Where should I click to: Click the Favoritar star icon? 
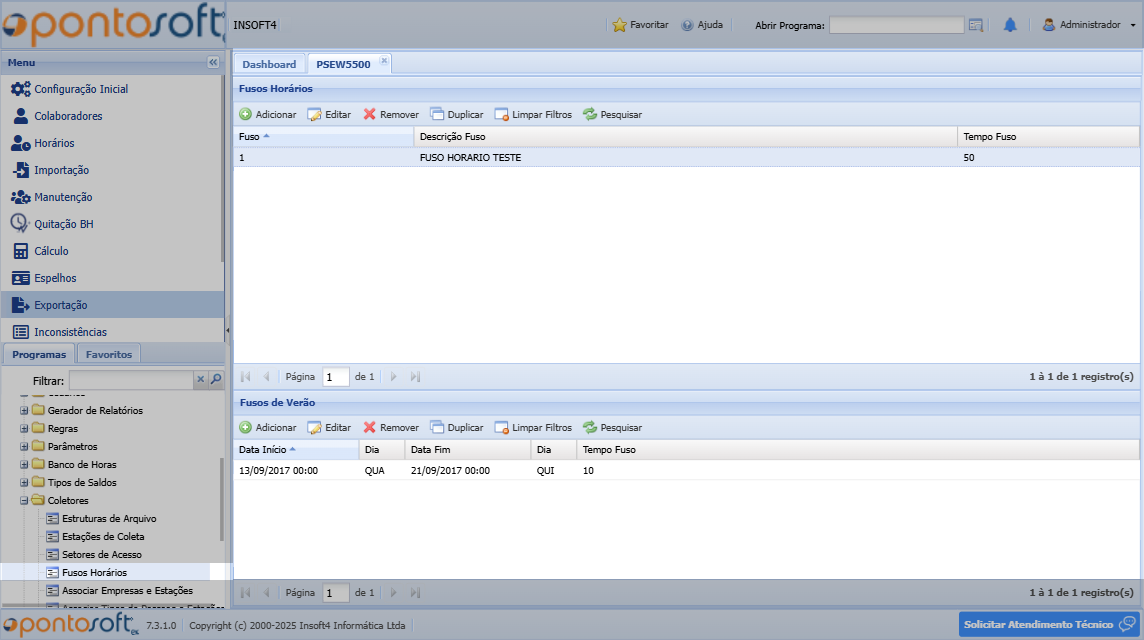[620, 25]
